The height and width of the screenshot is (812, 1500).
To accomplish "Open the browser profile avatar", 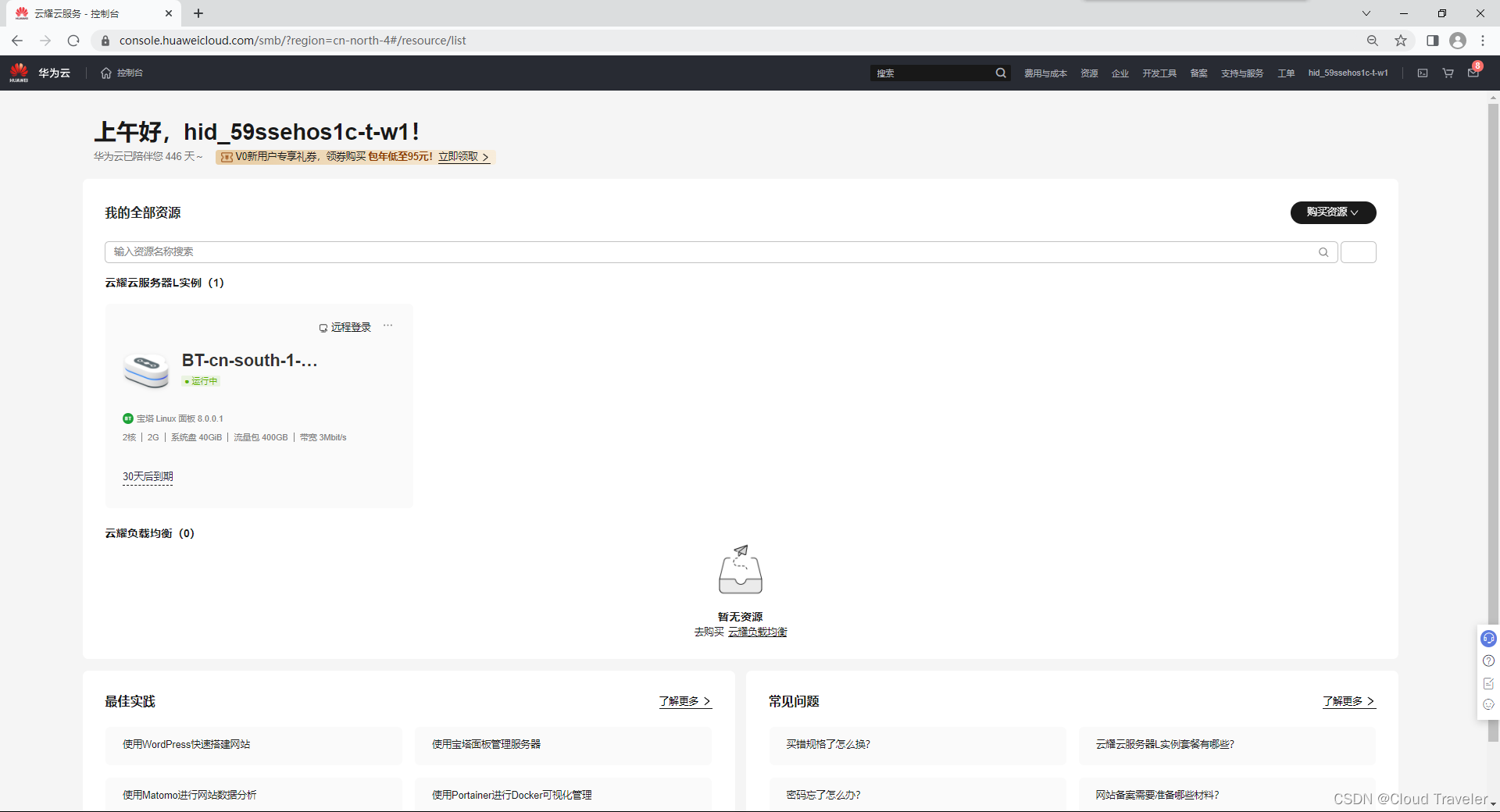I will 1458,41.
